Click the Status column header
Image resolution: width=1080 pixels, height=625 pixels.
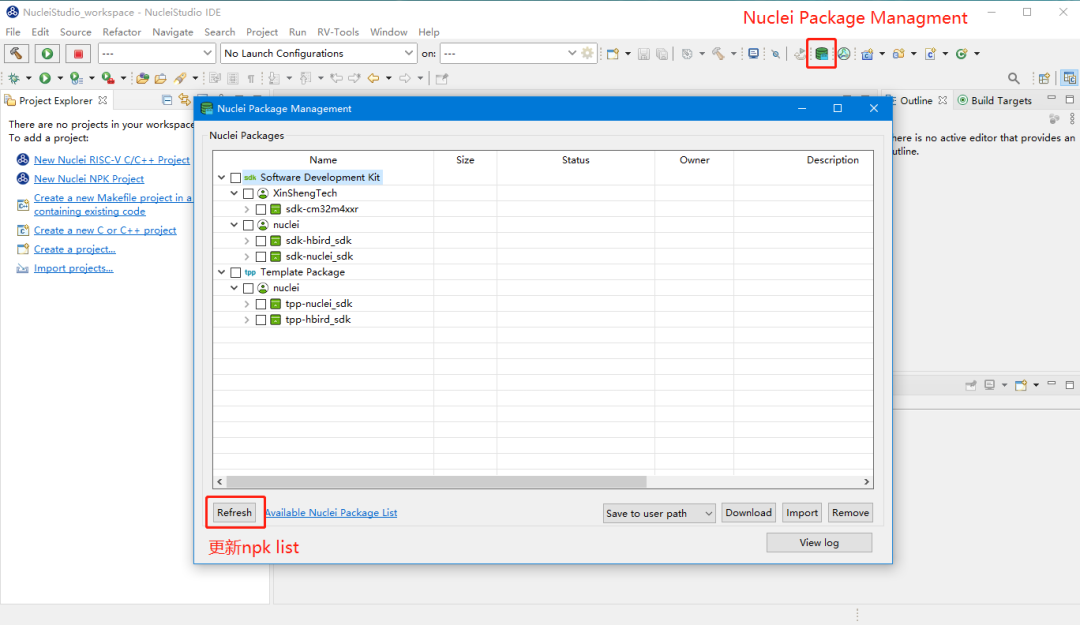pos(576,160)
